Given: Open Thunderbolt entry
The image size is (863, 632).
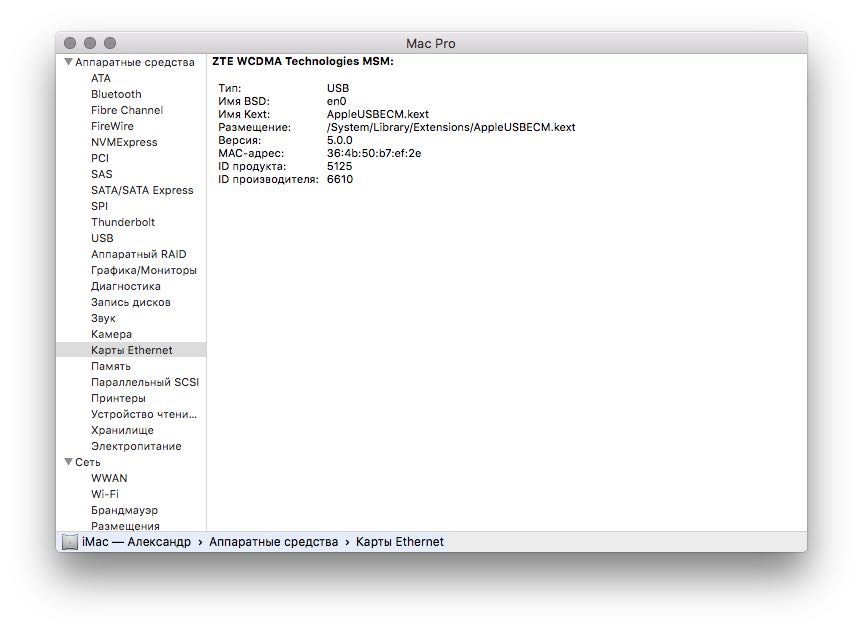Looking at the screenshot, I should coord(123,222).
